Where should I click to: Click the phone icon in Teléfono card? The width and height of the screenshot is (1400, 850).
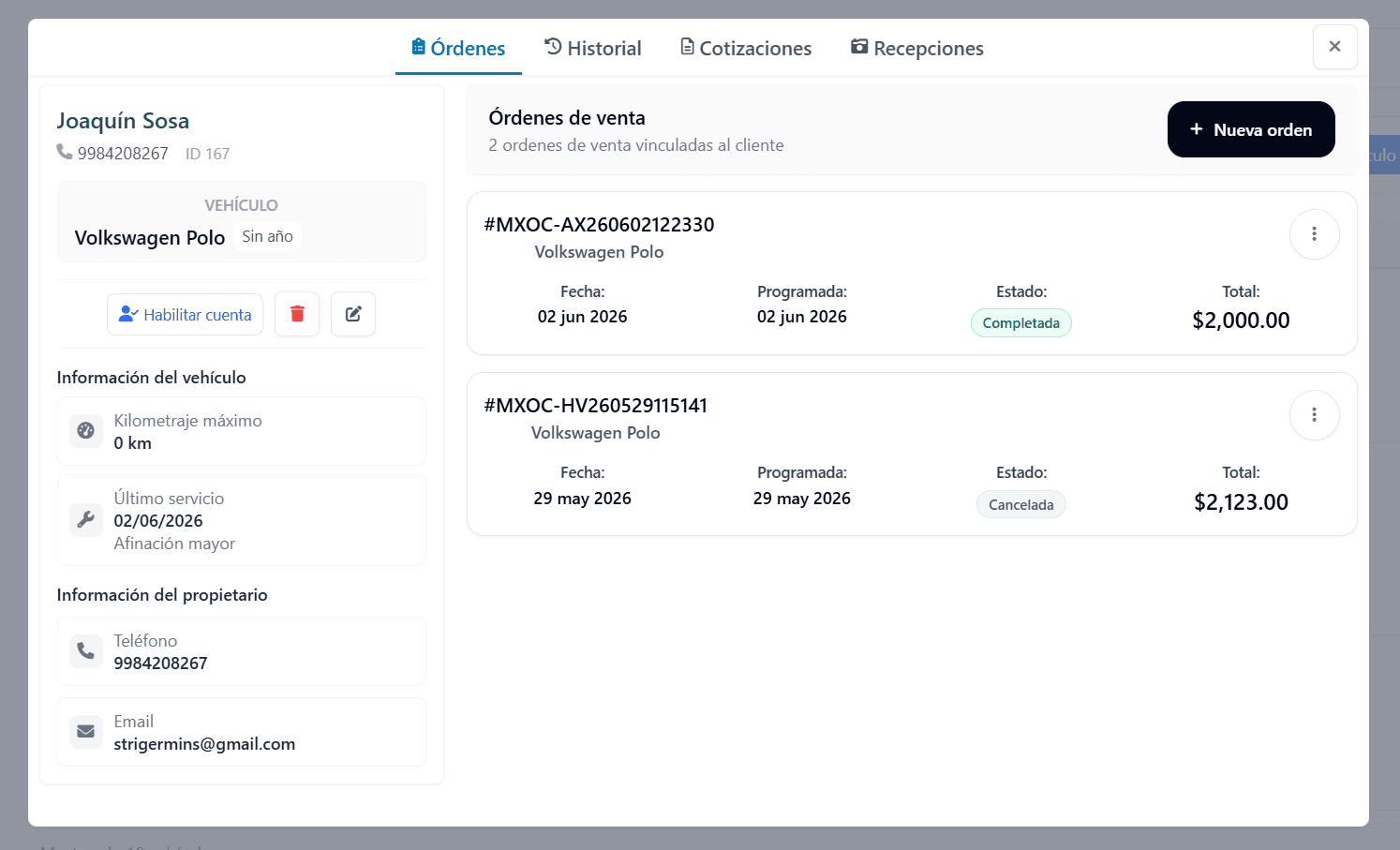click(x=86, y=651)
